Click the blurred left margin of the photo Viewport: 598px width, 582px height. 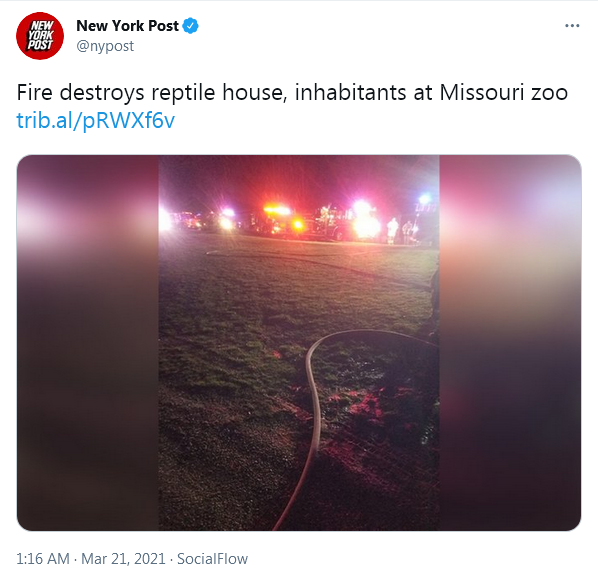click(88, 342)
